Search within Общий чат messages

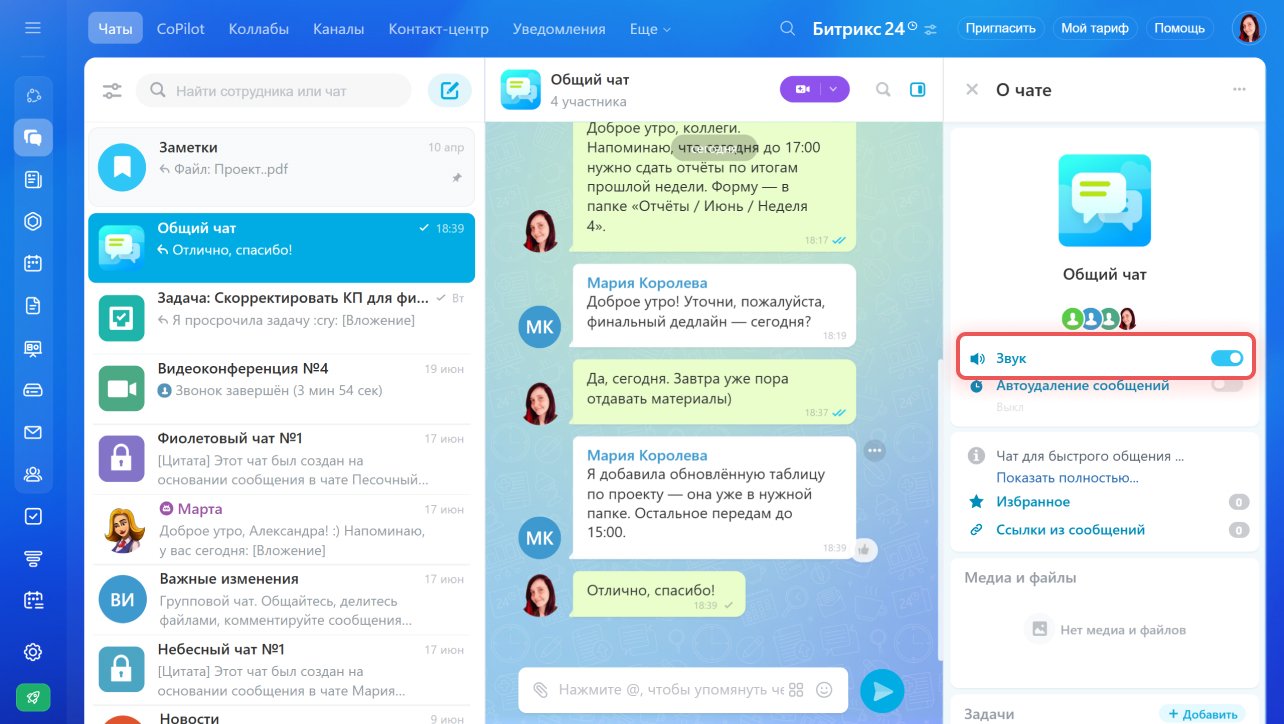pos(883,89)
